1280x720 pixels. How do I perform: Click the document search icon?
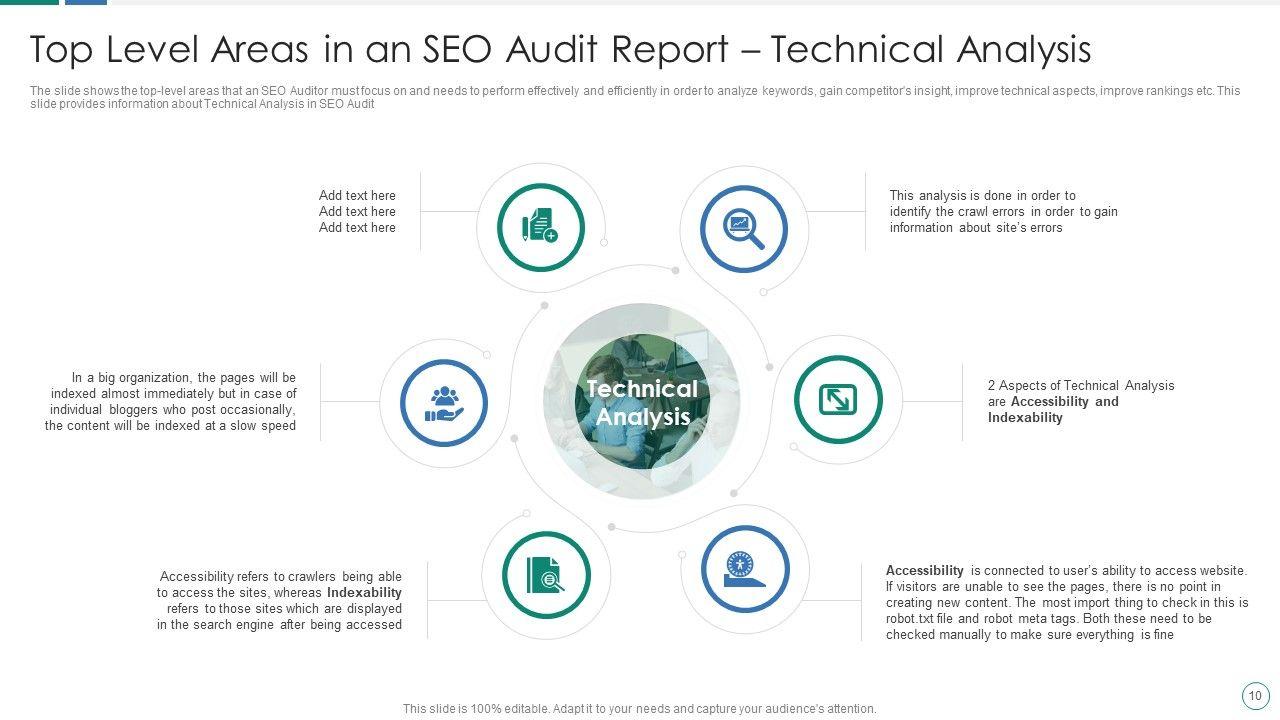pos(546,574)
